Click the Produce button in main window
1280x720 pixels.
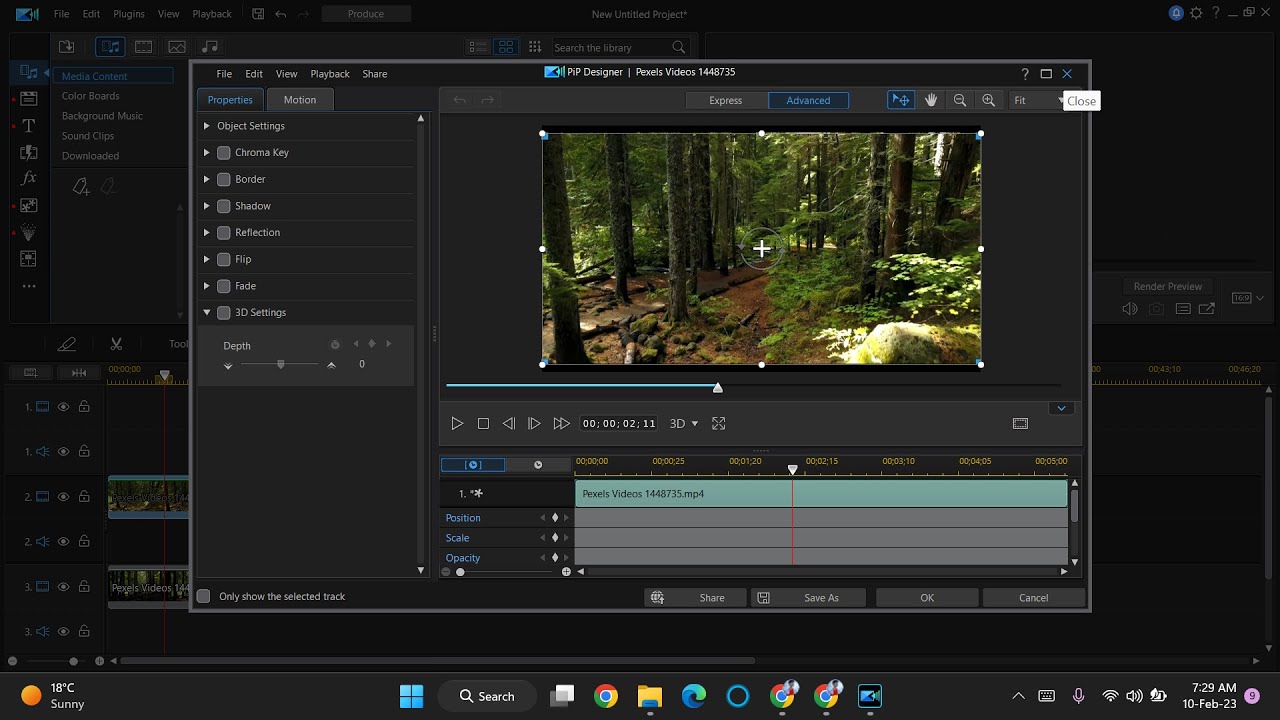tap(366, 14)
